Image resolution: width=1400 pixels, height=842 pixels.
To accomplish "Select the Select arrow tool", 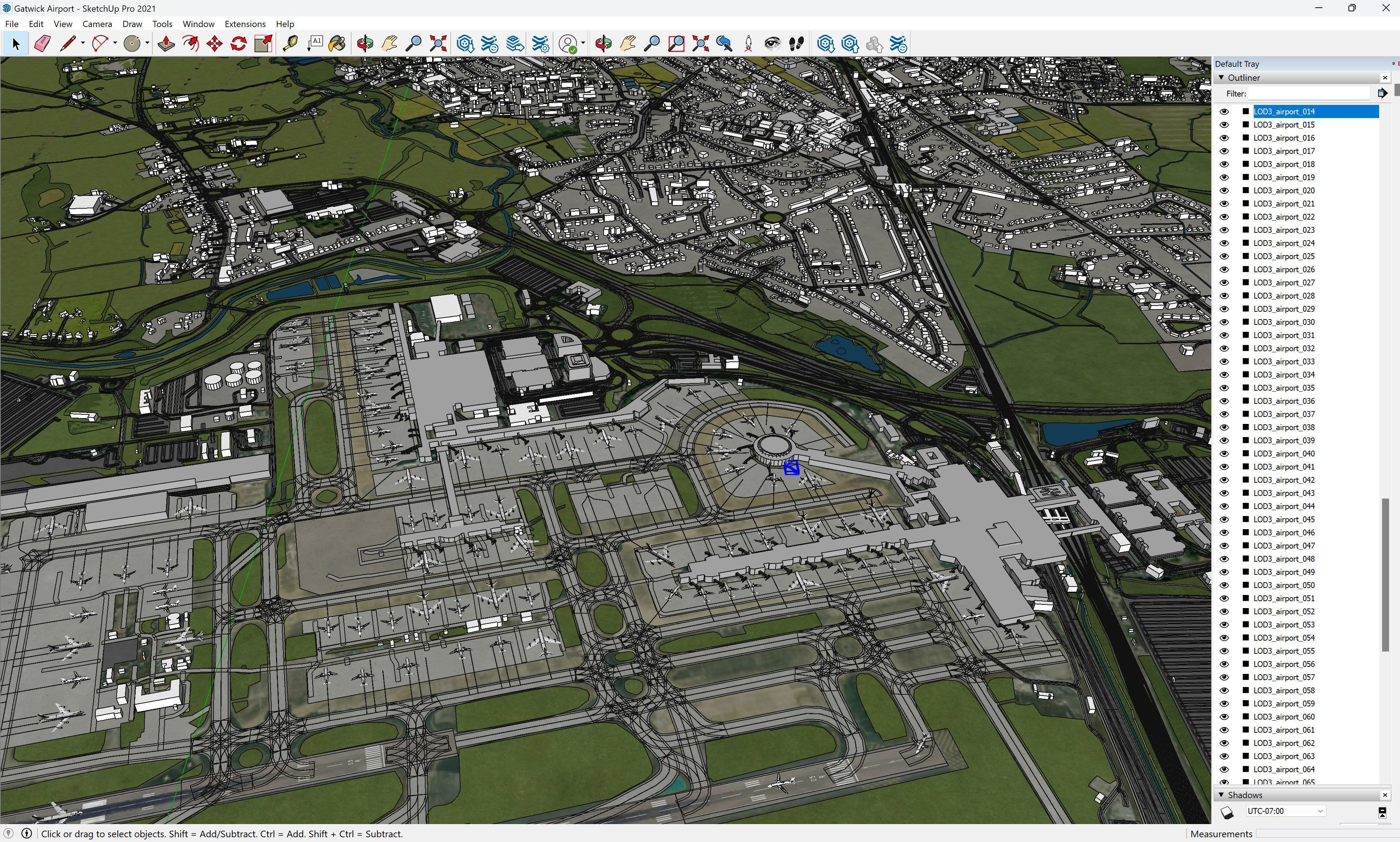I will (x=16, y=44).
